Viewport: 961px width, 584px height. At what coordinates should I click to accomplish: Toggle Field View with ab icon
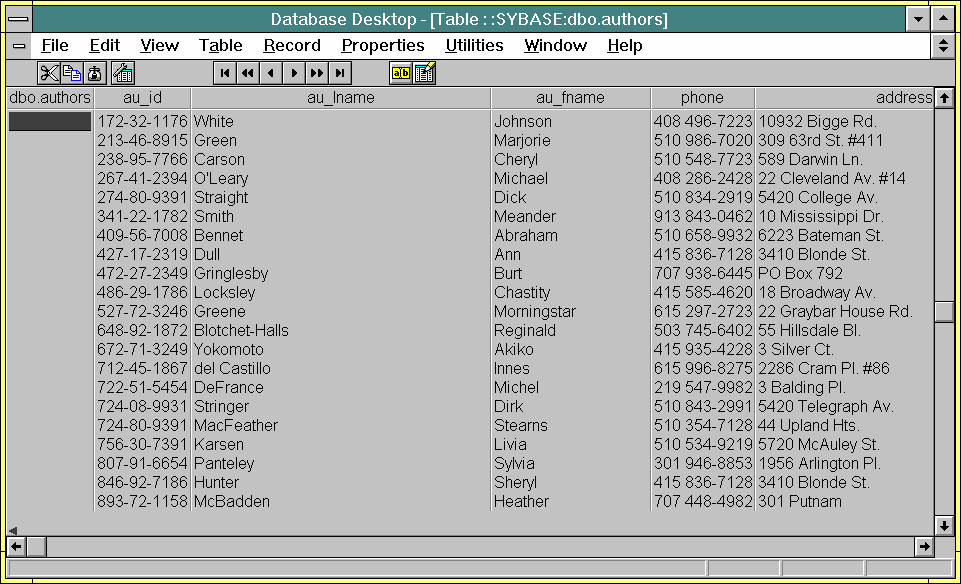[x=400, y=73]
